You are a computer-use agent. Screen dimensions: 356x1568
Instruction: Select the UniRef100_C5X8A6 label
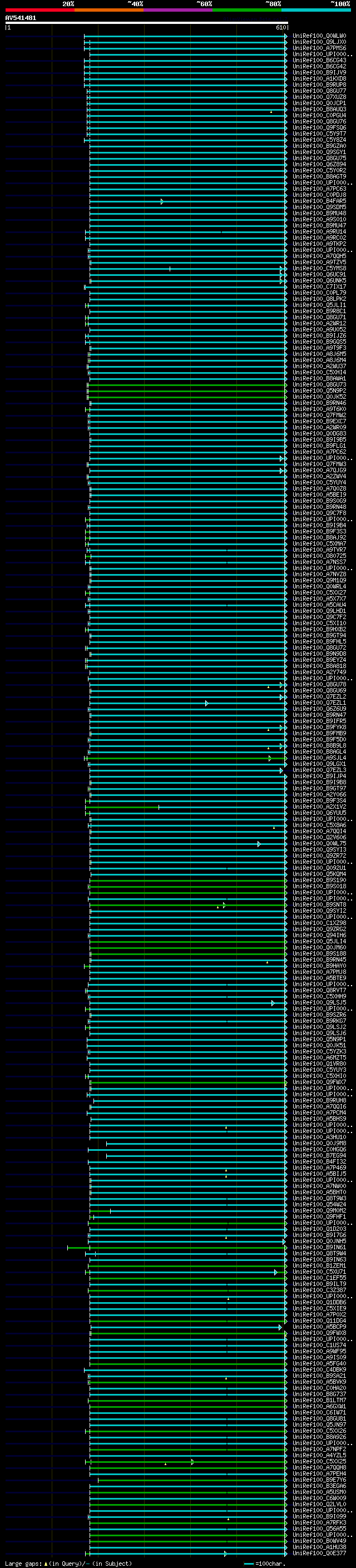[319, 825]
